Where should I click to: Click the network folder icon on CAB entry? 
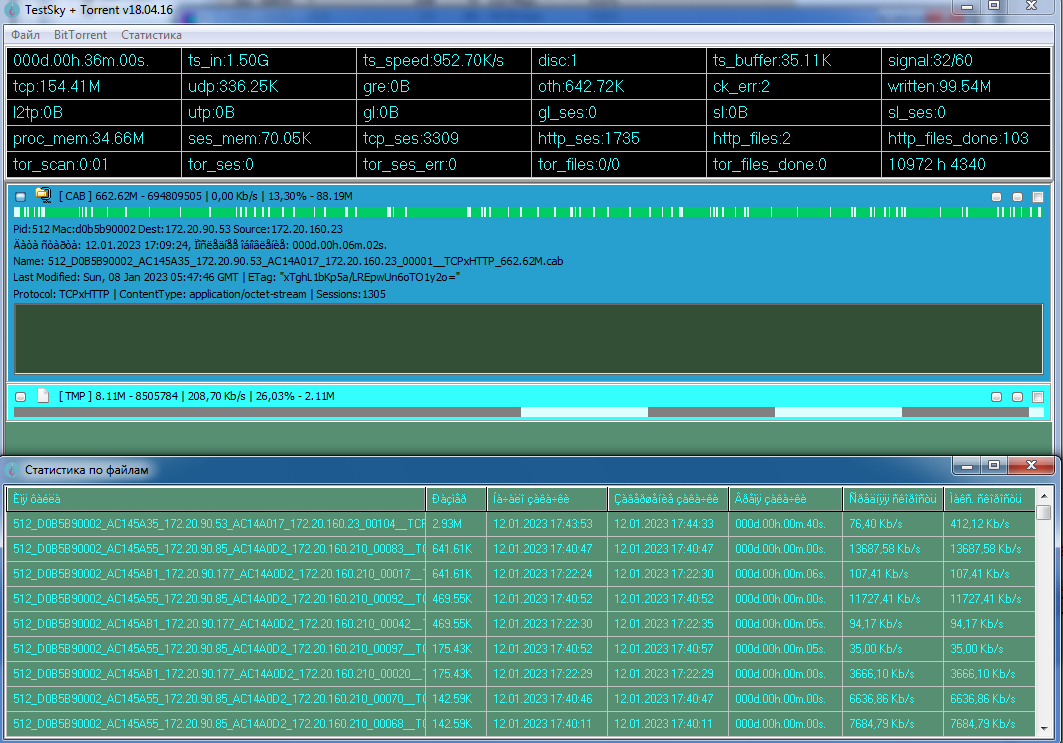tap(43, 196)
